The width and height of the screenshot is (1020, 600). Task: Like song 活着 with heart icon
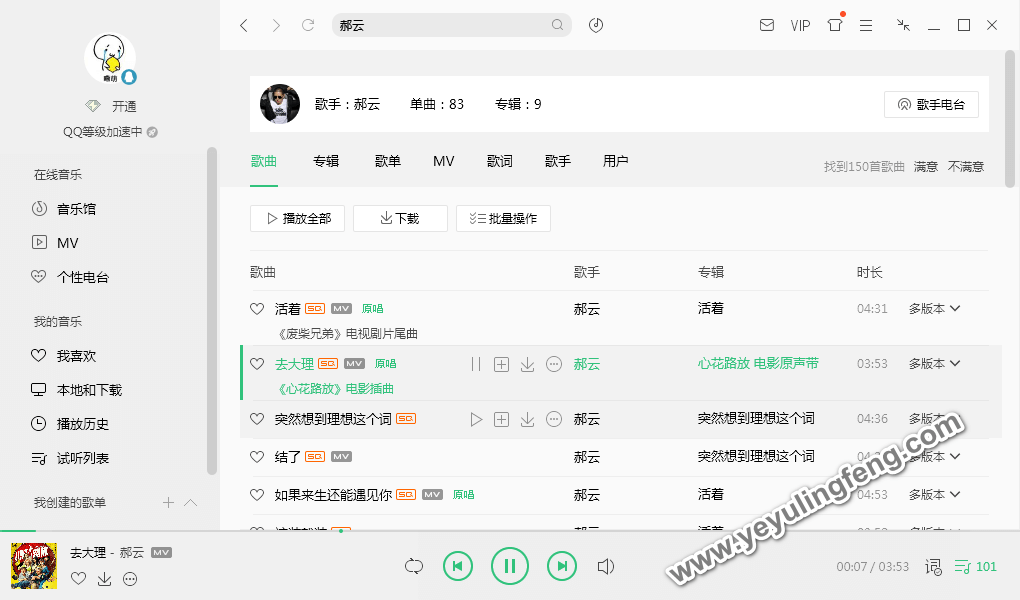point(257,309)
